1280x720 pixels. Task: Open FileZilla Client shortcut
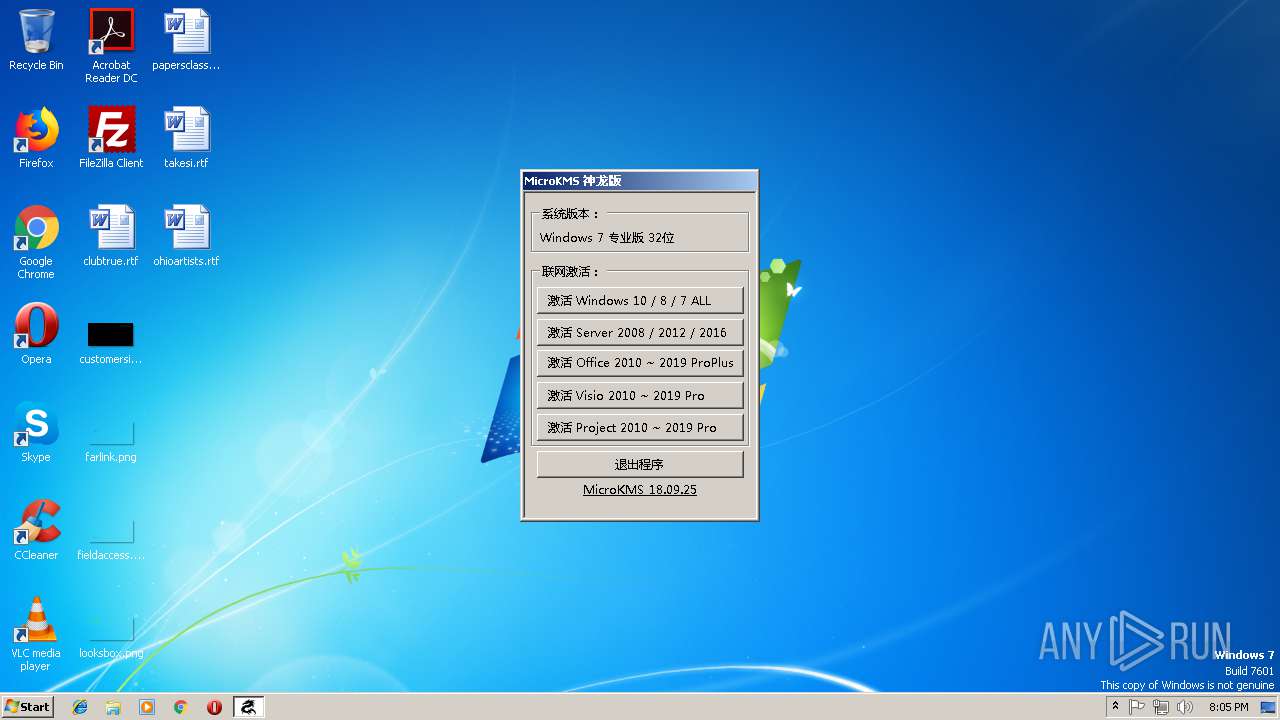click(111, 138)
